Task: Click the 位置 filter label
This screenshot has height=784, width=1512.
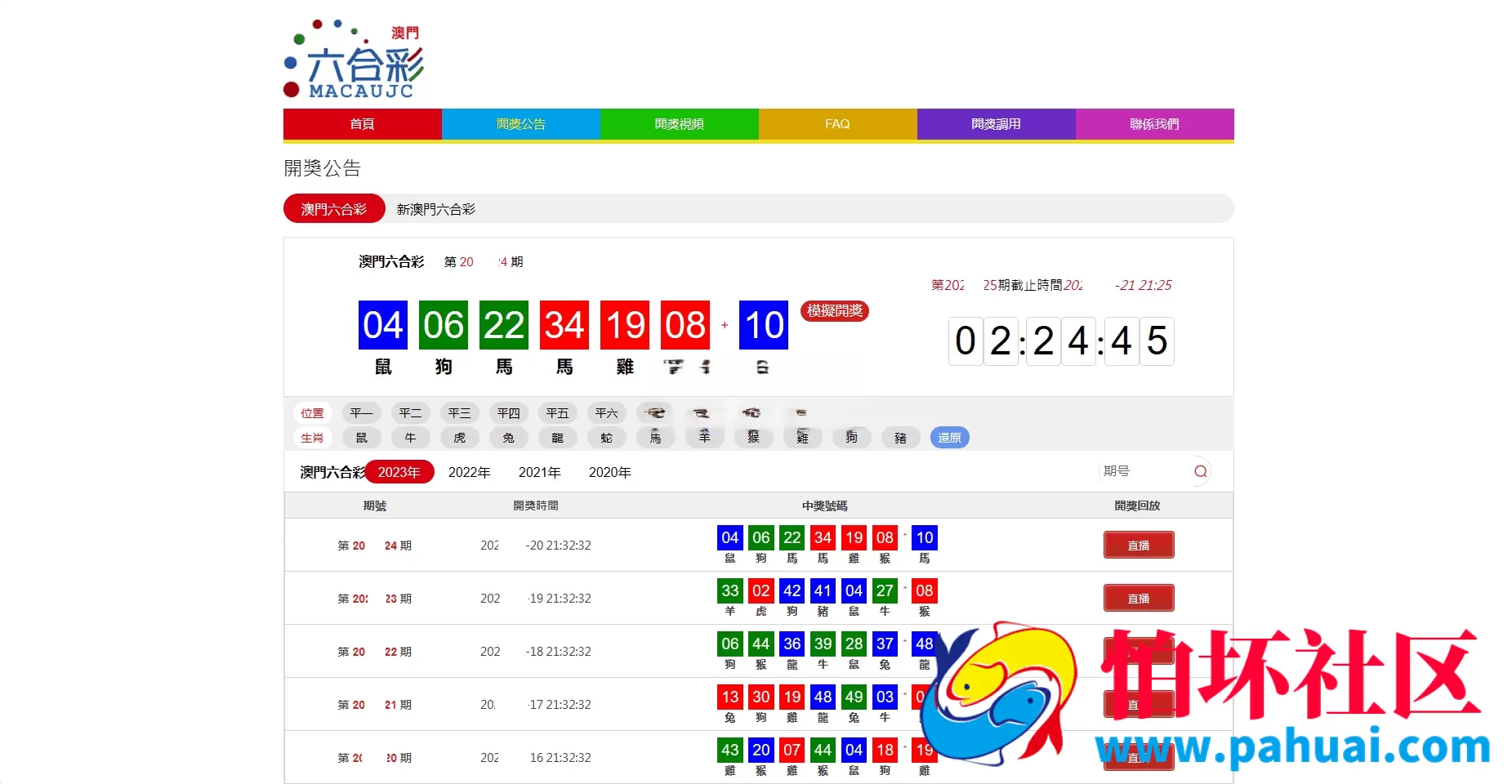Action: (312, 413)
